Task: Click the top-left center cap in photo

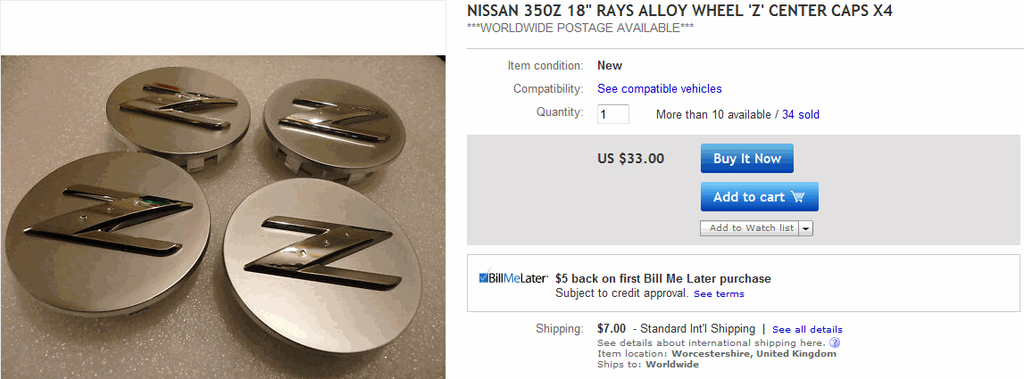Action: [x=178, y=114]
